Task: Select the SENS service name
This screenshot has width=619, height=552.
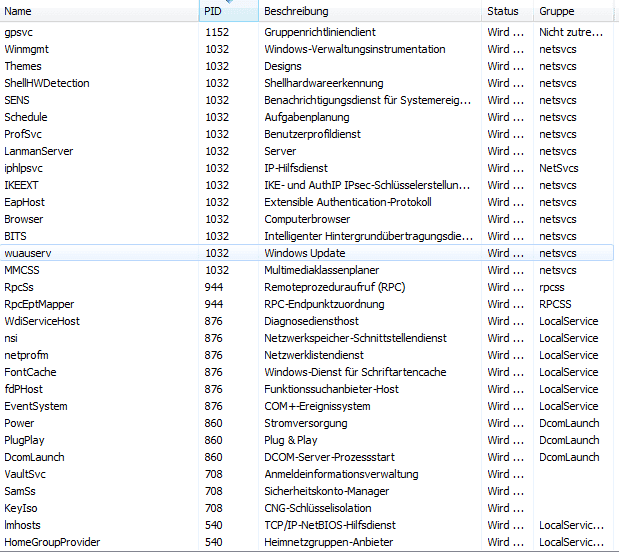Action: click(17, 100)
